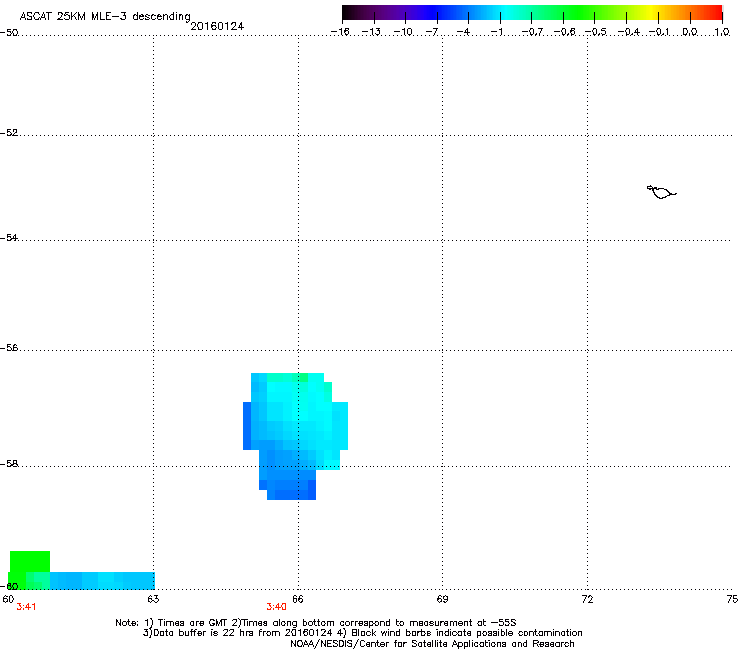Click the note line 'Times are GMT'
This screenshot has height=650, width=740.
(x=194, y=623)
